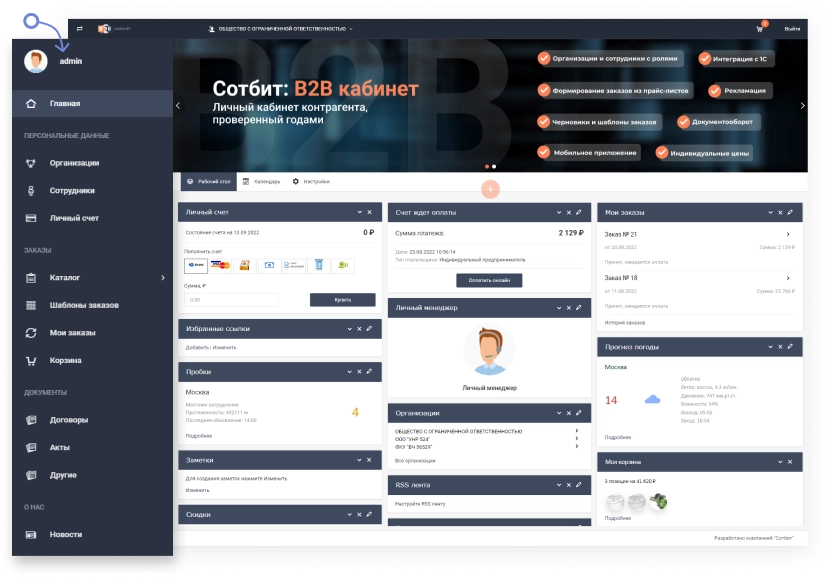Open the organization selector dropdown in top bar

coord(281,29)
